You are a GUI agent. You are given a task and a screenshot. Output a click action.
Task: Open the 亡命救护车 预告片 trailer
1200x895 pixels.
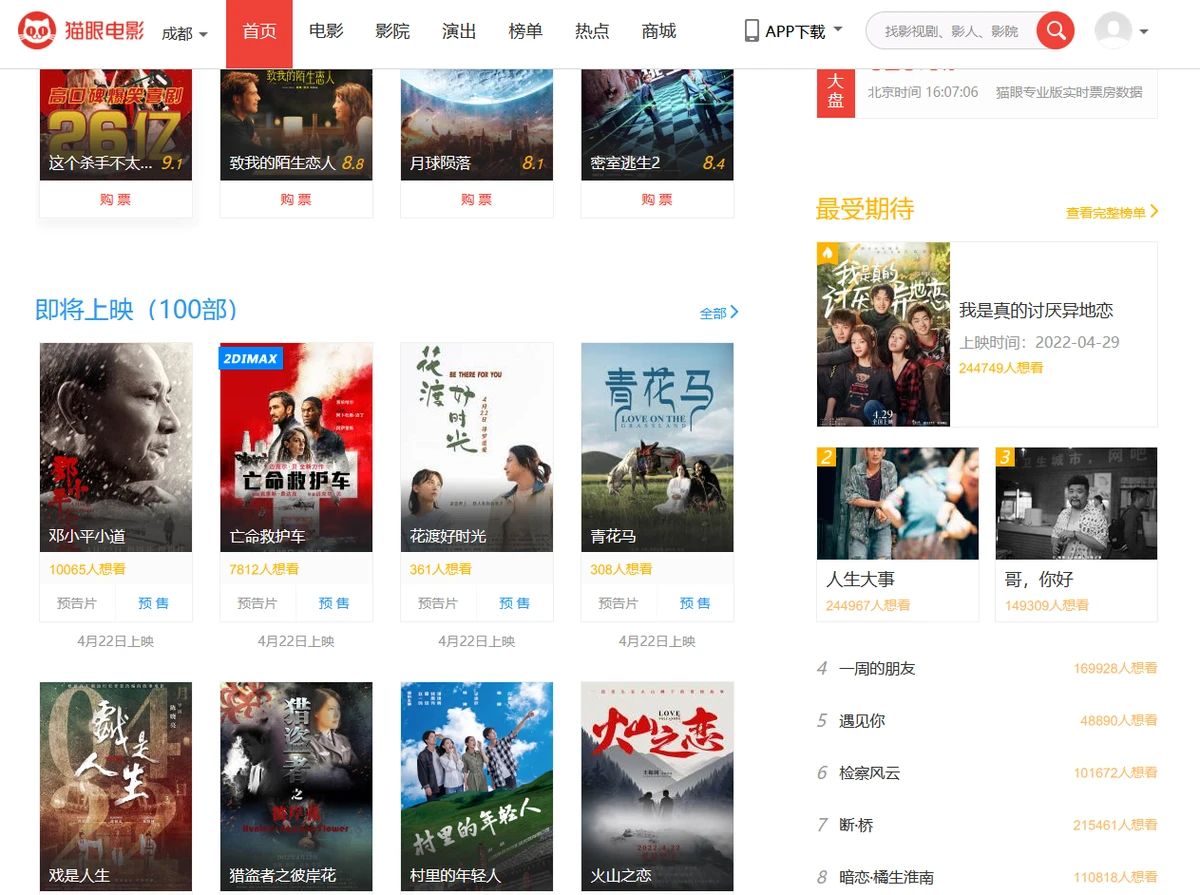(x=257, y=603)
